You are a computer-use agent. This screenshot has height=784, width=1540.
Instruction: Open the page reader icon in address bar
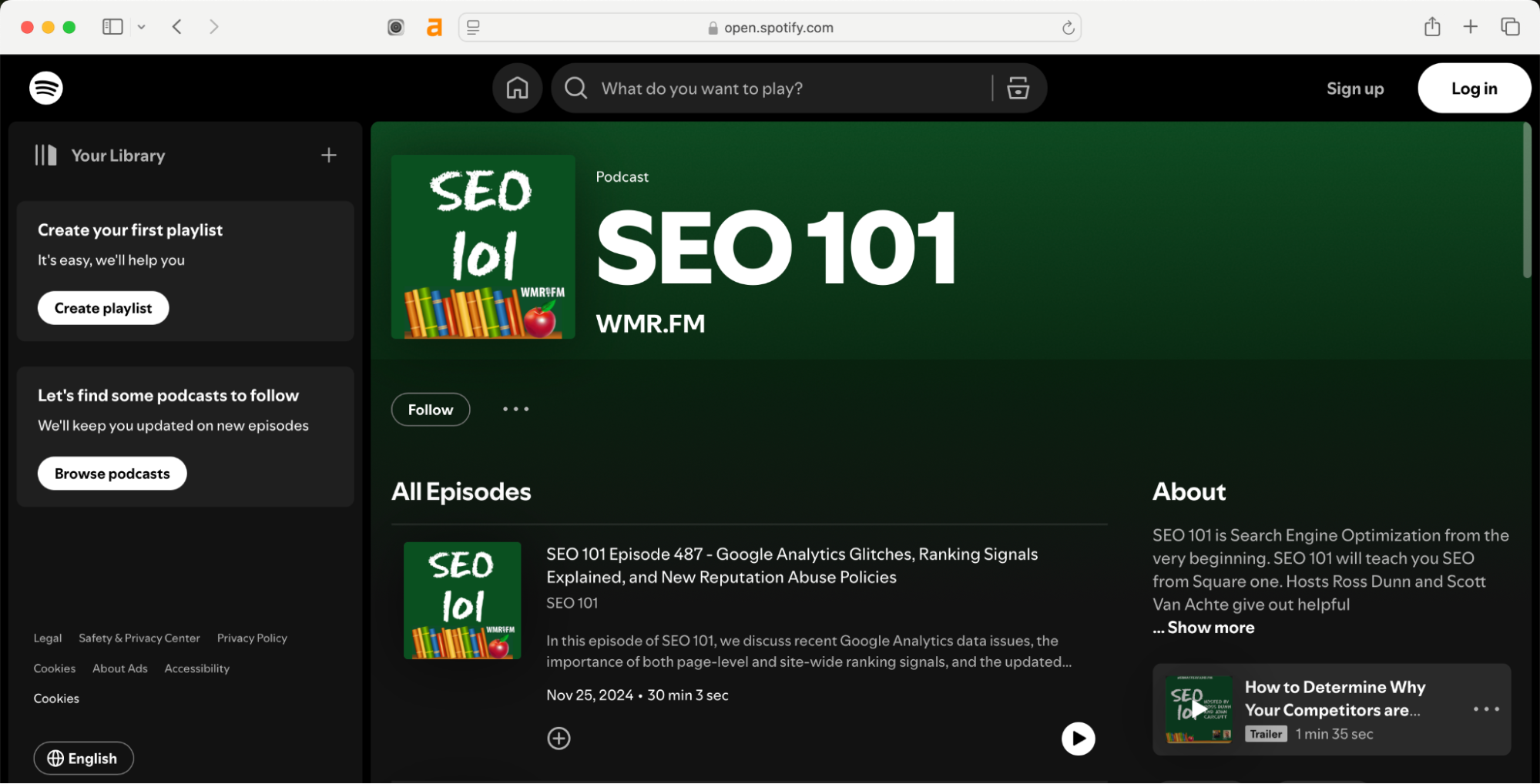[x=473, y=28]
